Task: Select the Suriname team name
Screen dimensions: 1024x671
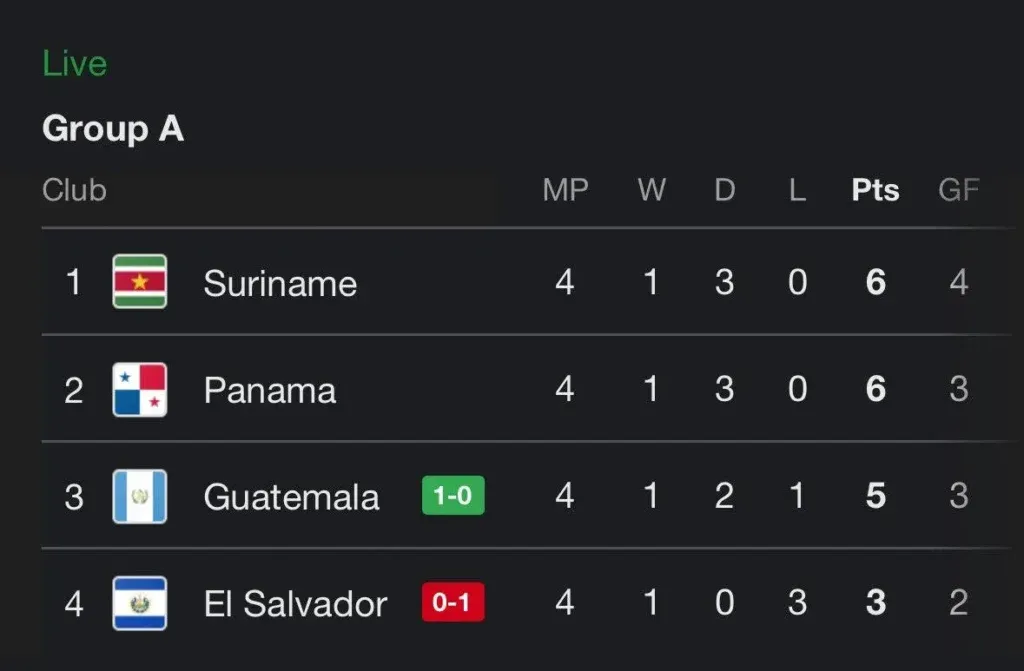Action: 280,283
